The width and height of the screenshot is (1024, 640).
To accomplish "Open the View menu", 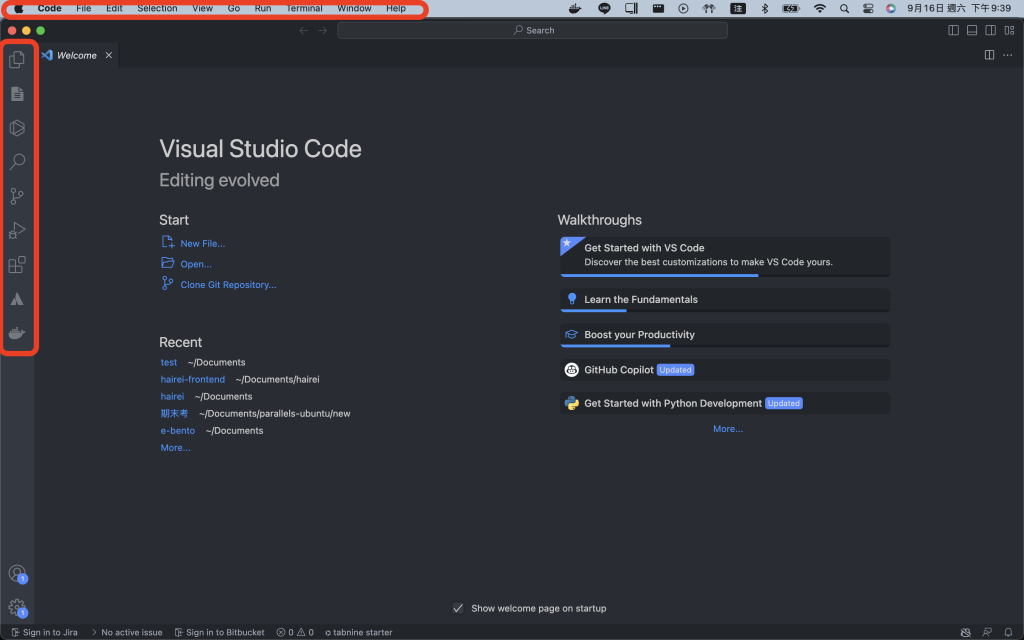I will 202,8.
